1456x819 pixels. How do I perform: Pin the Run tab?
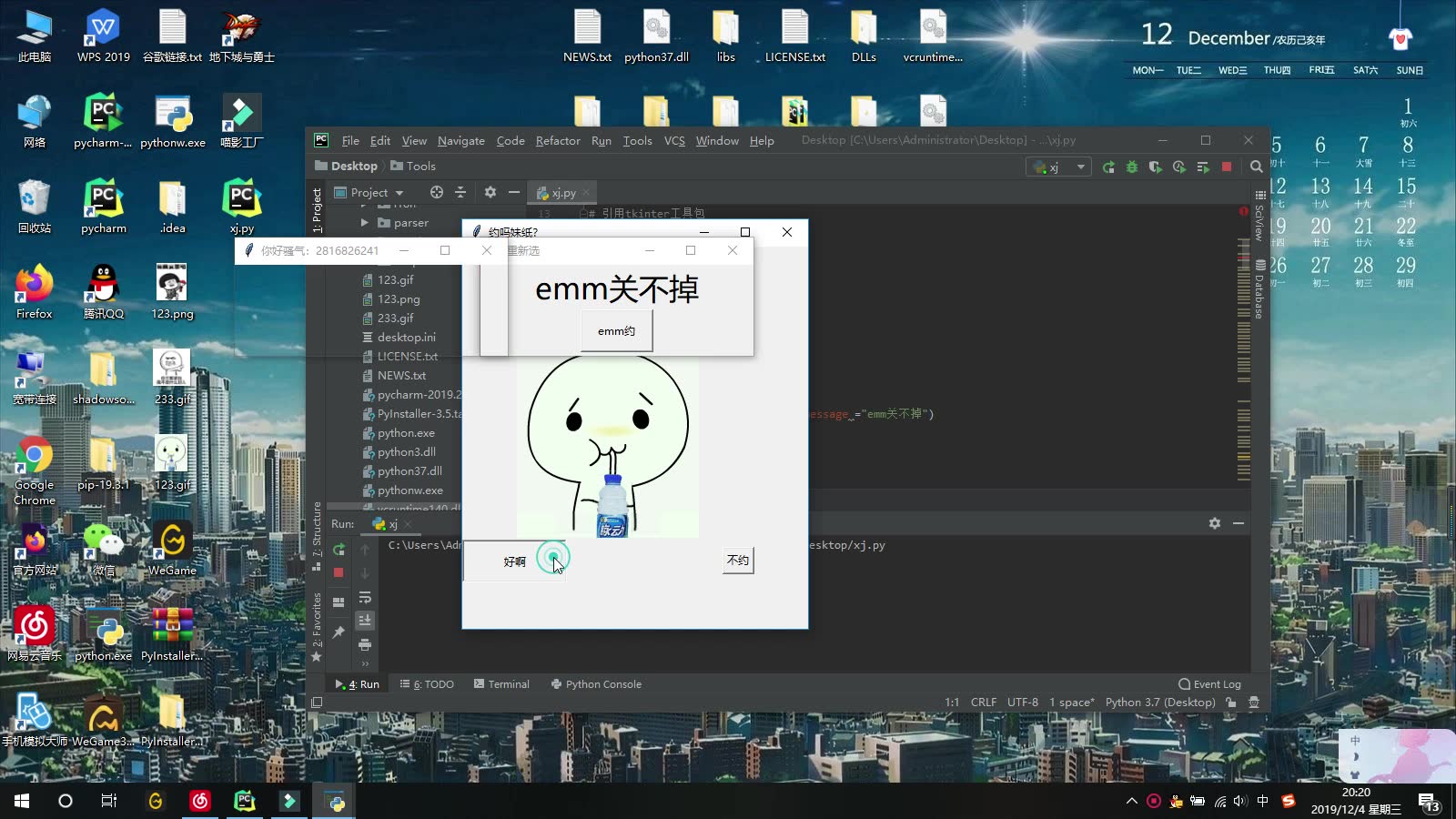[x=339, y=632]
